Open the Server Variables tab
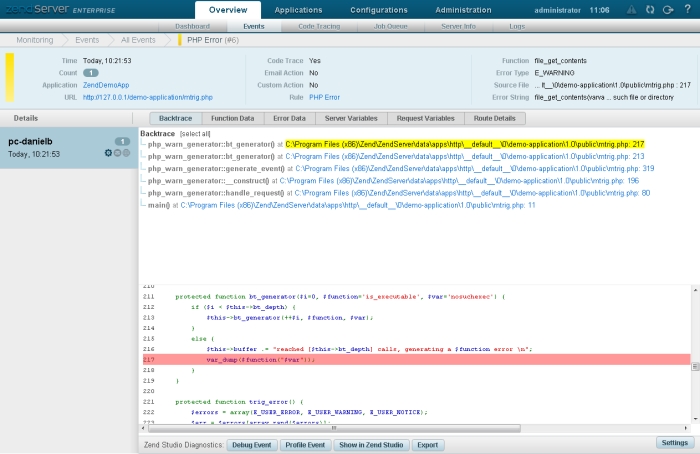The image size is (700, 454). 351,118
